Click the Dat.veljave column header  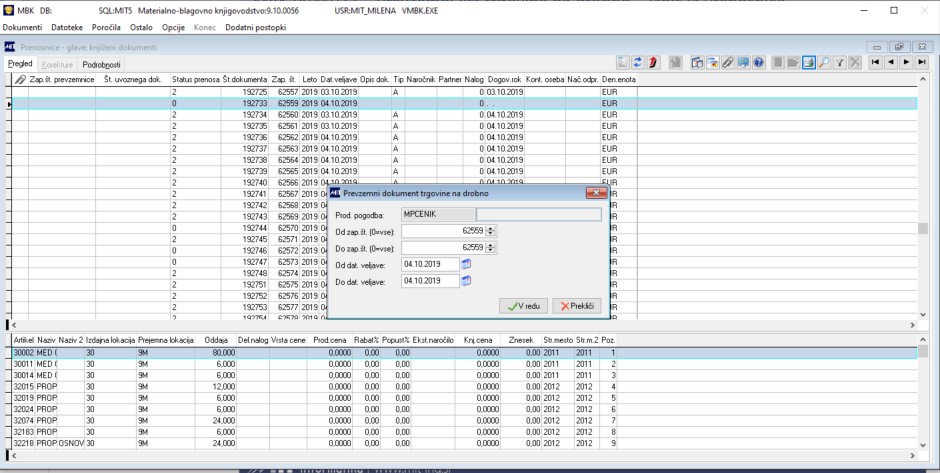coord(339,79)
